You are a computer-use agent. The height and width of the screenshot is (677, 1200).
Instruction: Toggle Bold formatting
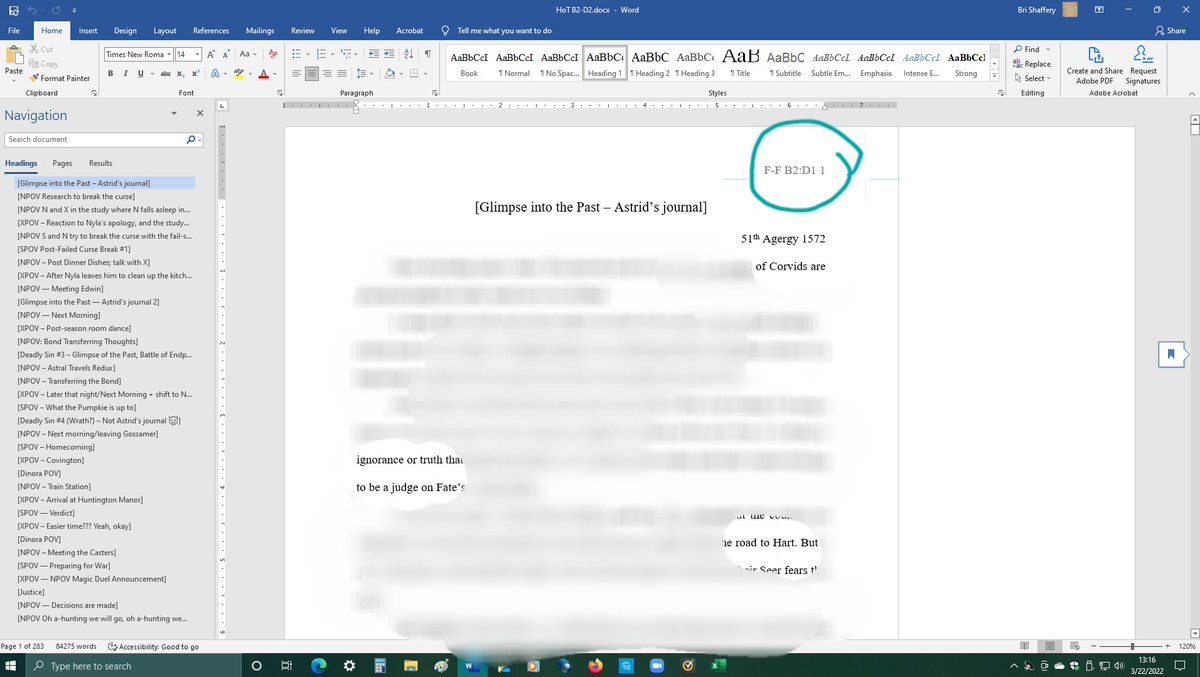pos(110,74)
